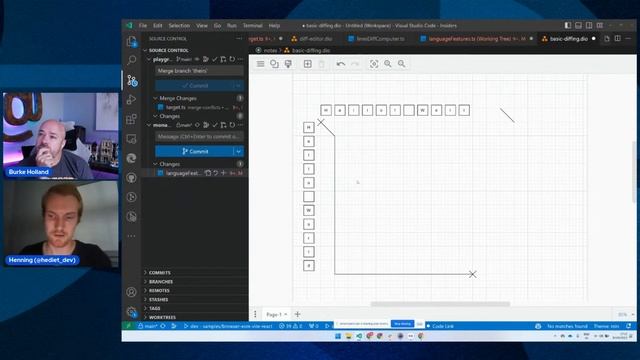The width and height of the screenshot is (640, 360).
Task: Refresh icon in the playgr repository row
Action: click(x=232, y=60)
